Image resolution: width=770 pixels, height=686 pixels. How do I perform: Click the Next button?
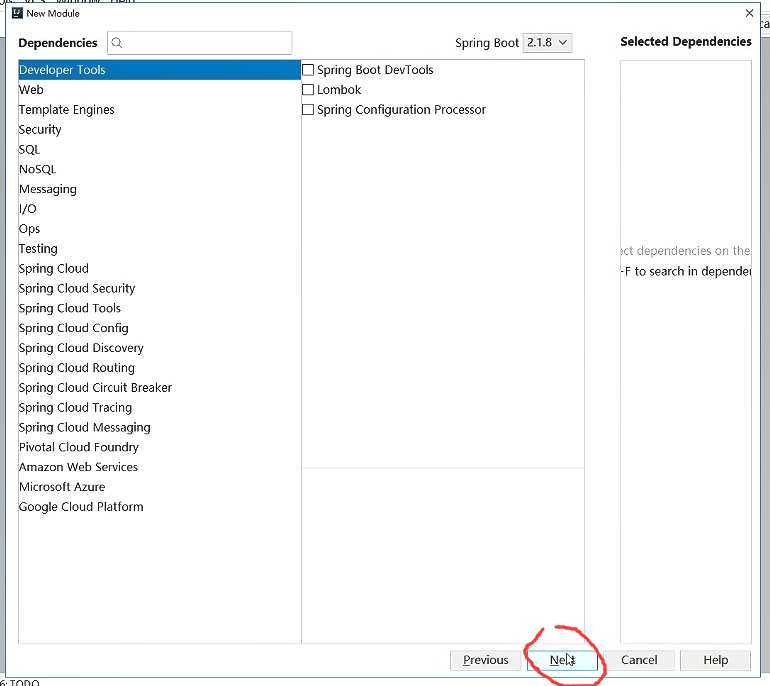pos(562,660)
